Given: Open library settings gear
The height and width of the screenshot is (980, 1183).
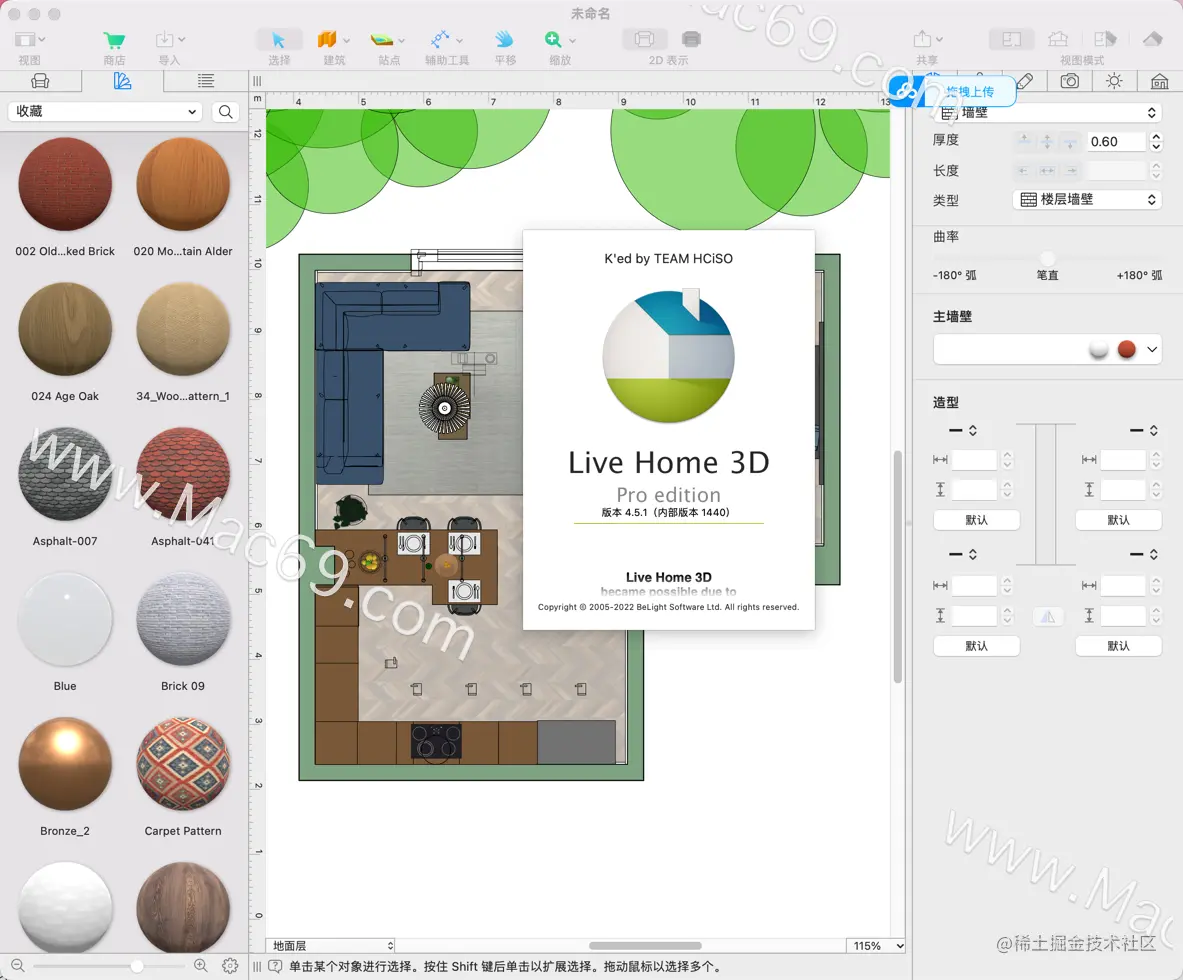Looking at the screenshot, I should 230,966.
